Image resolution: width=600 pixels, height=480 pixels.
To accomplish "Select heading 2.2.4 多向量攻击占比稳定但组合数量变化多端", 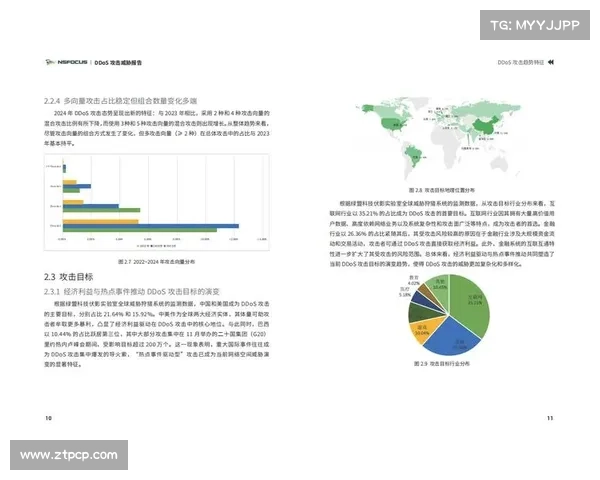I will click(x=120, y=101).
